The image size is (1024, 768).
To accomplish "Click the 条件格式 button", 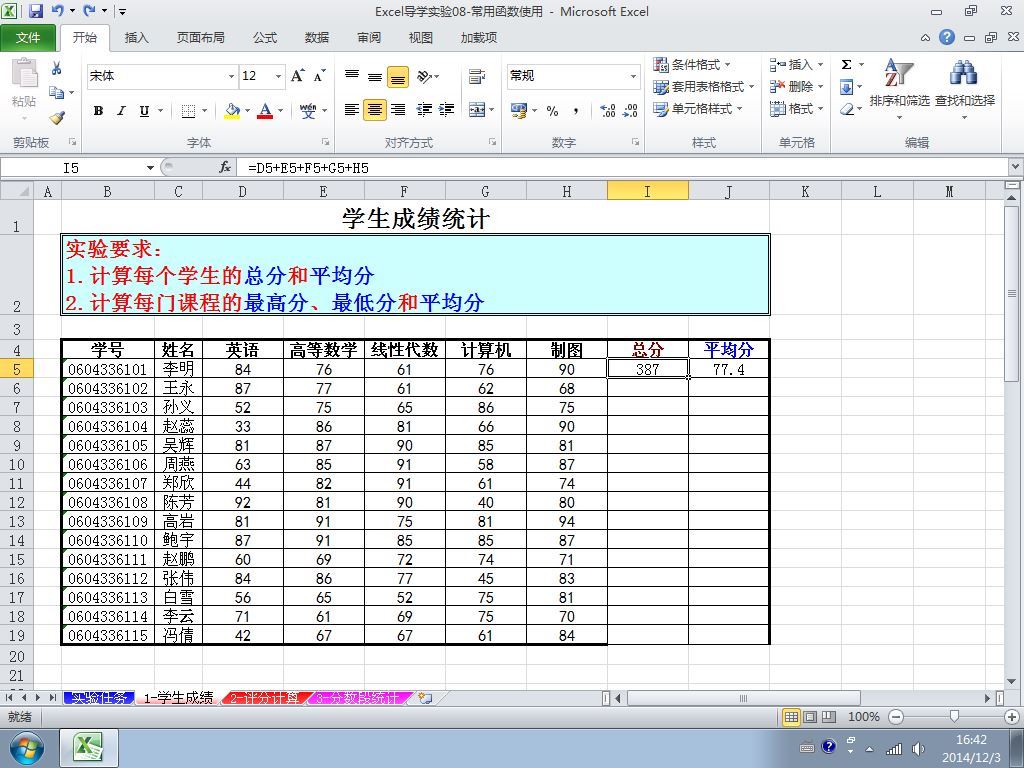I will [692, 65].
